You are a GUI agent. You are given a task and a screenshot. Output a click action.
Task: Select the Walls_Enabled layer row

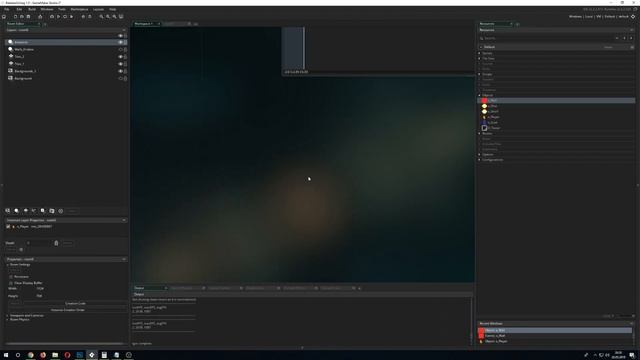pyautogui.click(x=65, y=49)
